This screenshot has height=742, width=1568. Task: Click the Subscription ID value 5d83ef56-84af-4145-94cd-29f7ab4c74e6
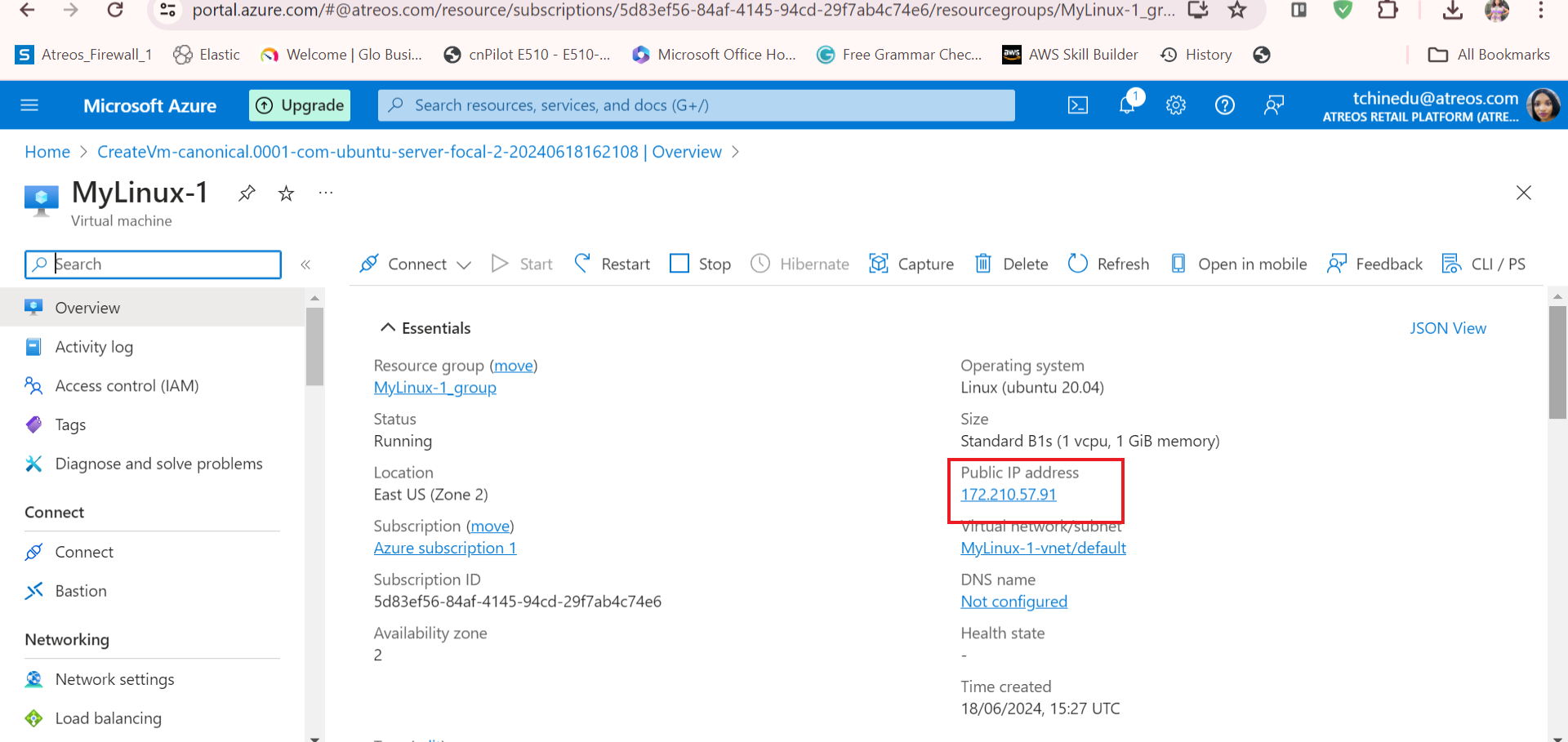518,602
